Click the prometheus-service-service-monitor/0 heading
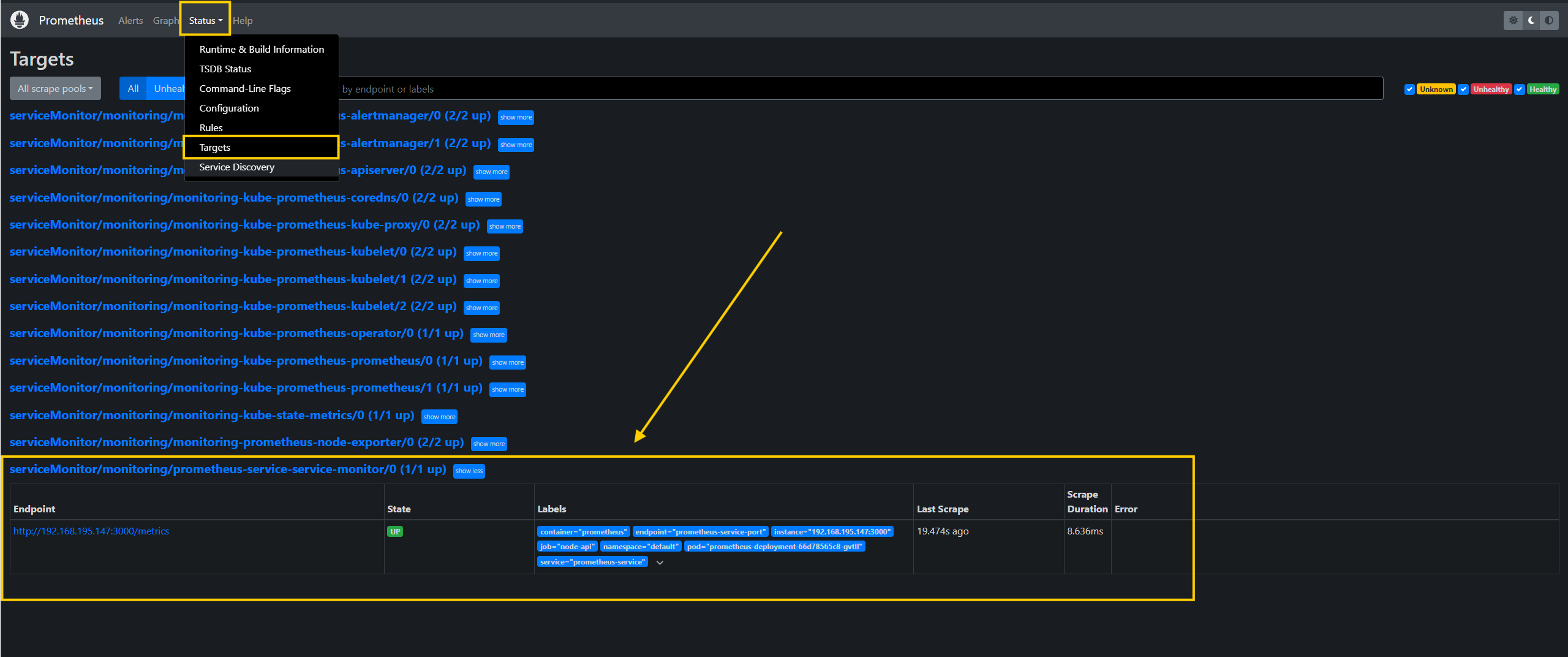Image resolution: width=1568 pixels, height=657 pixels. click(x=228, y=469)
